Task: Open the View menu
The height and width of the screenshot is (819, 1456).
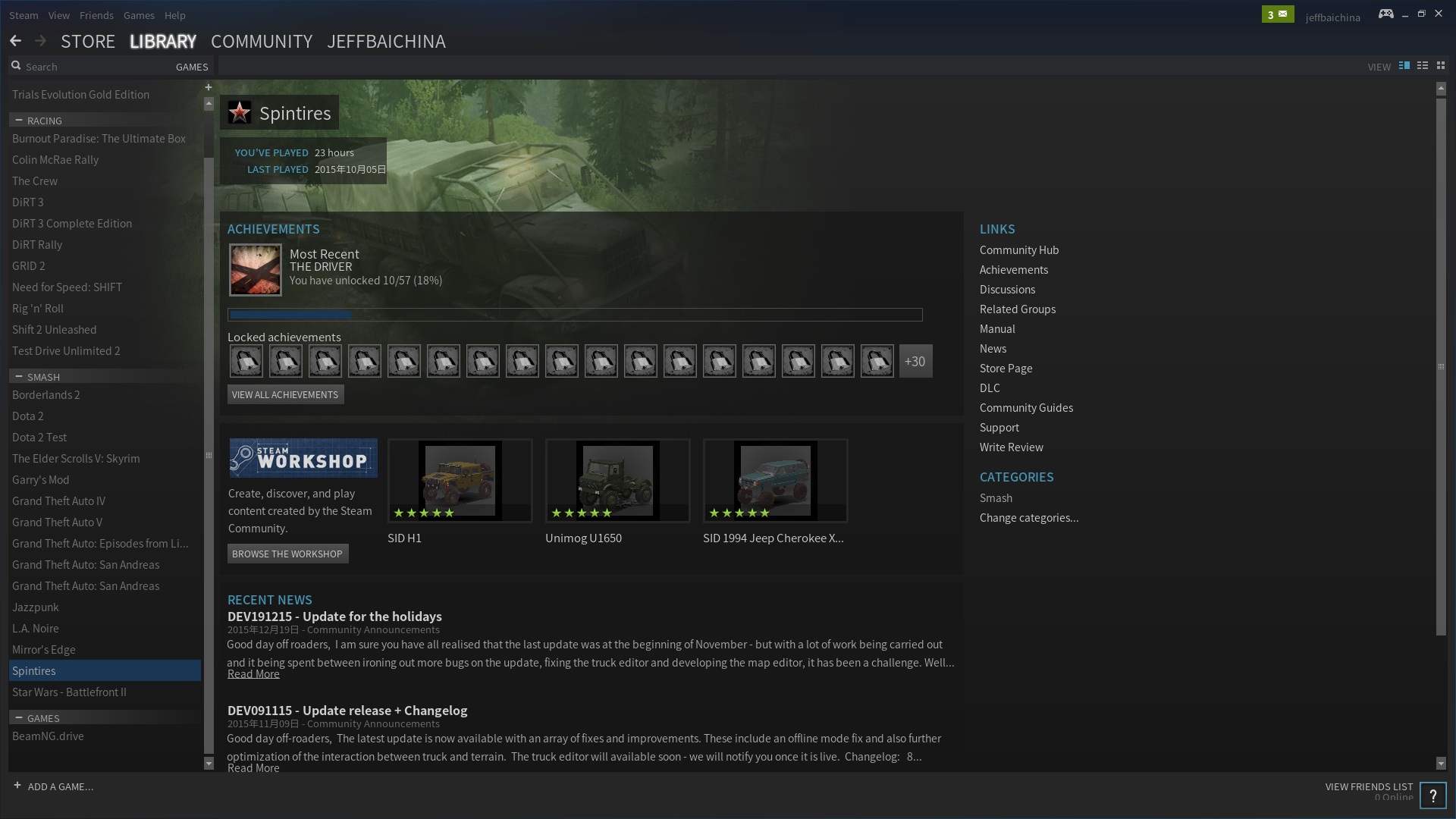Action: click(58, 15)
